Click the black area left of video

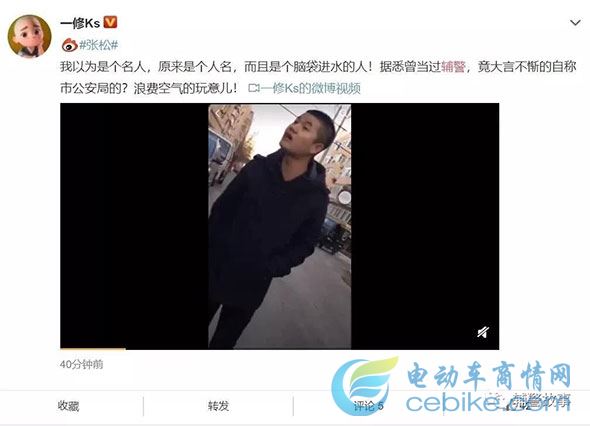[134, 226]
